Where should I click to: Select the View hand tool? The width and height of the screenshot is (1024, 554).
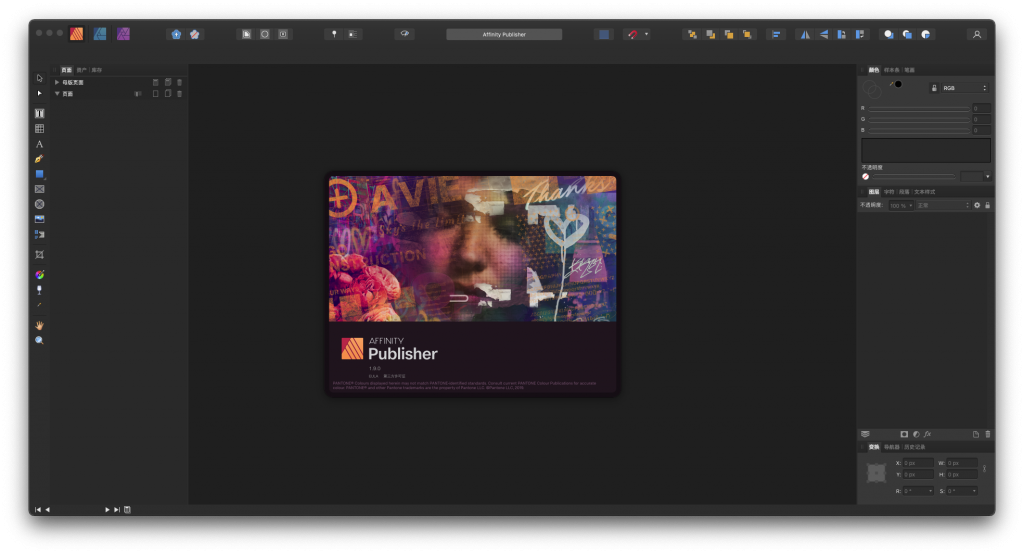click(39, 325)
